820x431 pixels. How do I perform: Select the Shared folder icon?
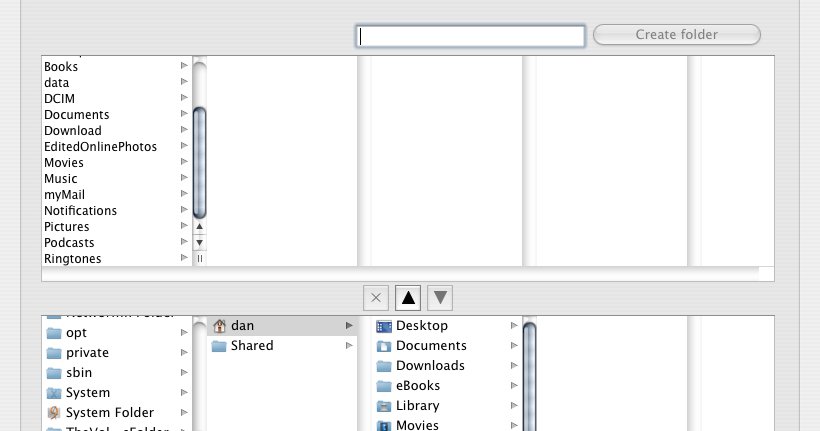click(219, 346)
